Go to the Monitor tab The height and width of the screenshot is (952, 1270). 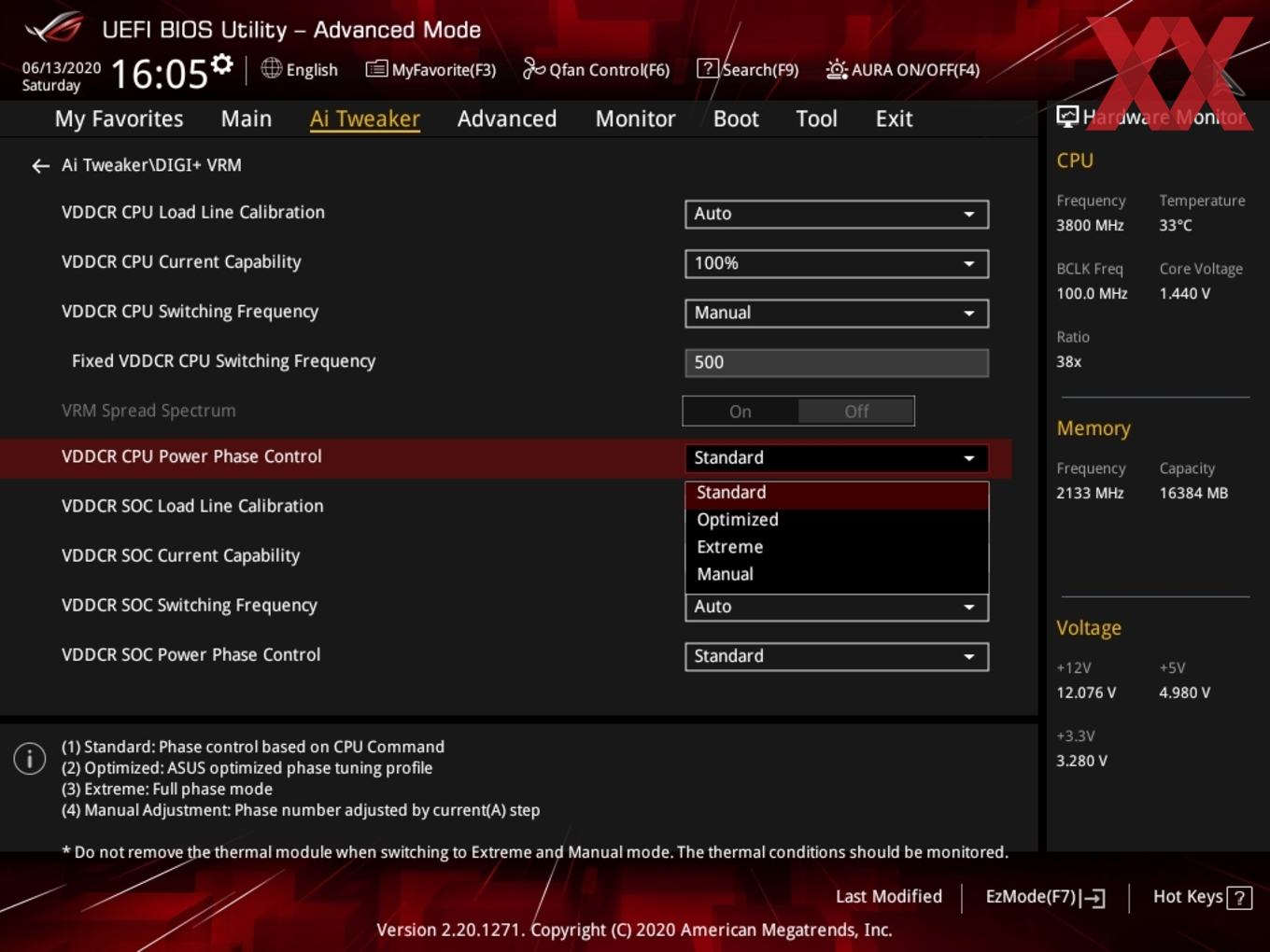635,119
